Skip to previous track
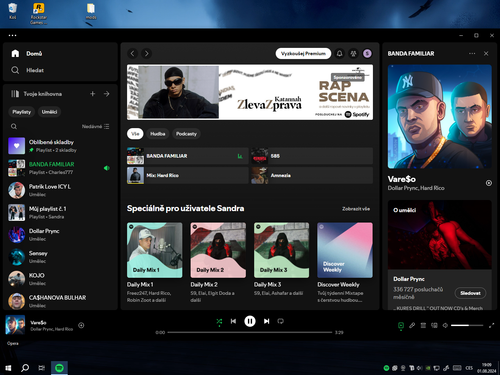 pos(233,321)
